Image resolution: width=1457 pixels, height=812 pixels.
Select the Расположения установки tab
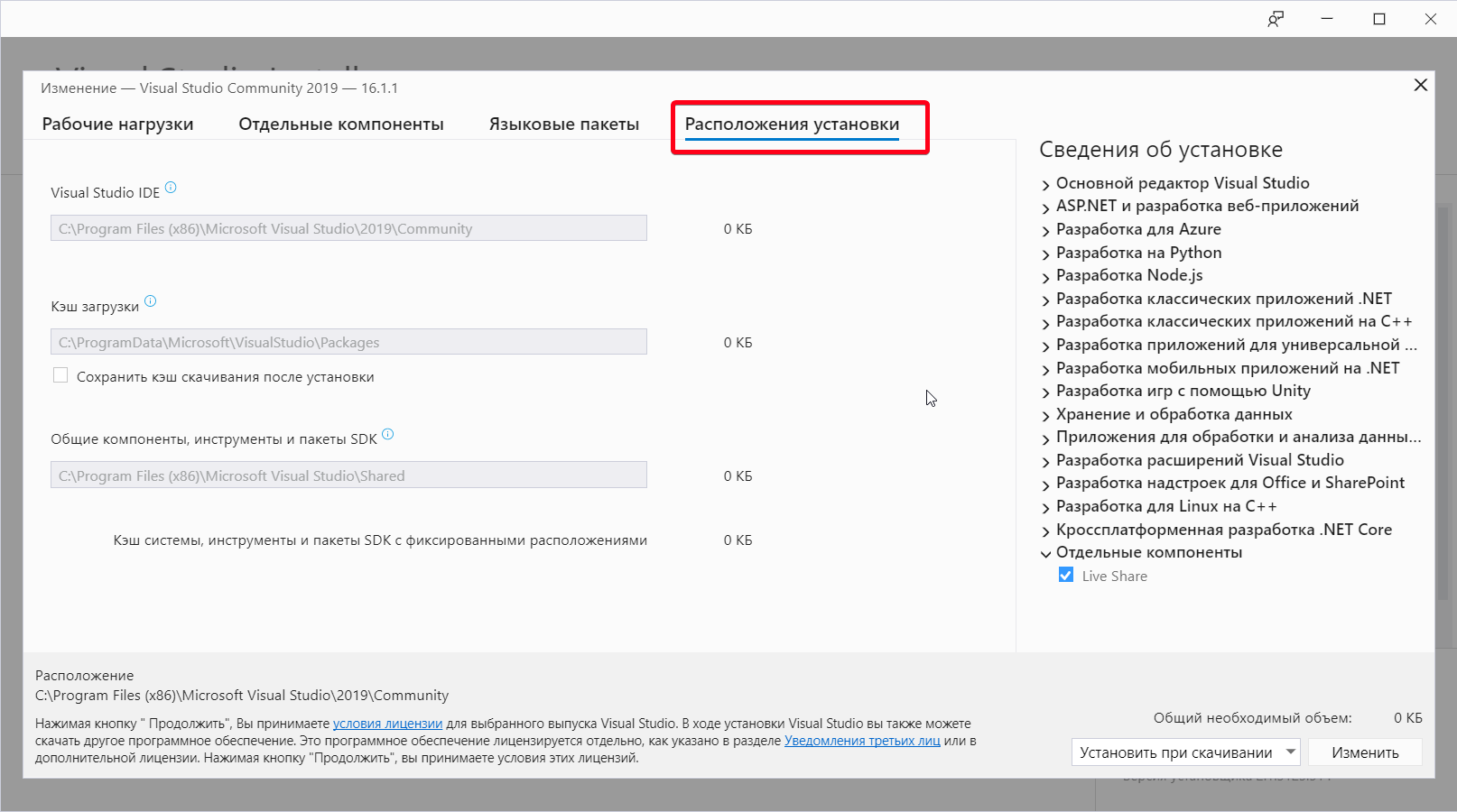tap(792, 125)
